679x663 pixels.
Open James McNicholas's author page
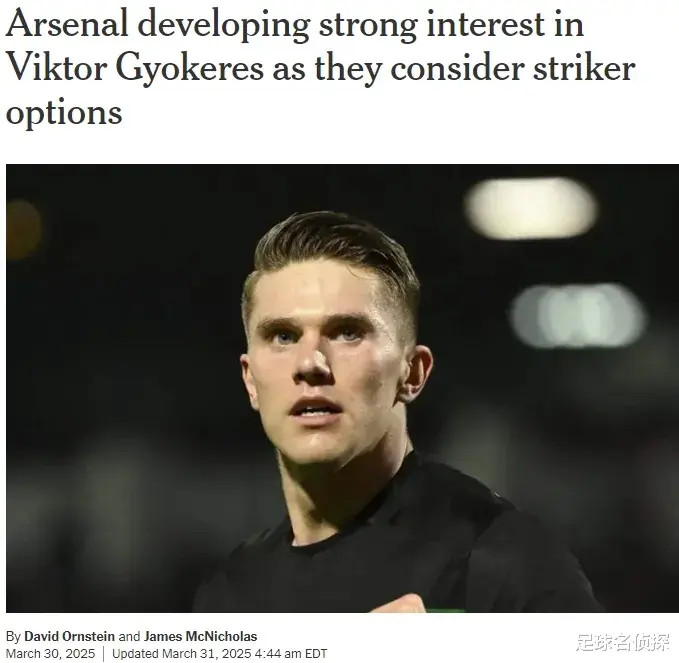tap(200, 636)
